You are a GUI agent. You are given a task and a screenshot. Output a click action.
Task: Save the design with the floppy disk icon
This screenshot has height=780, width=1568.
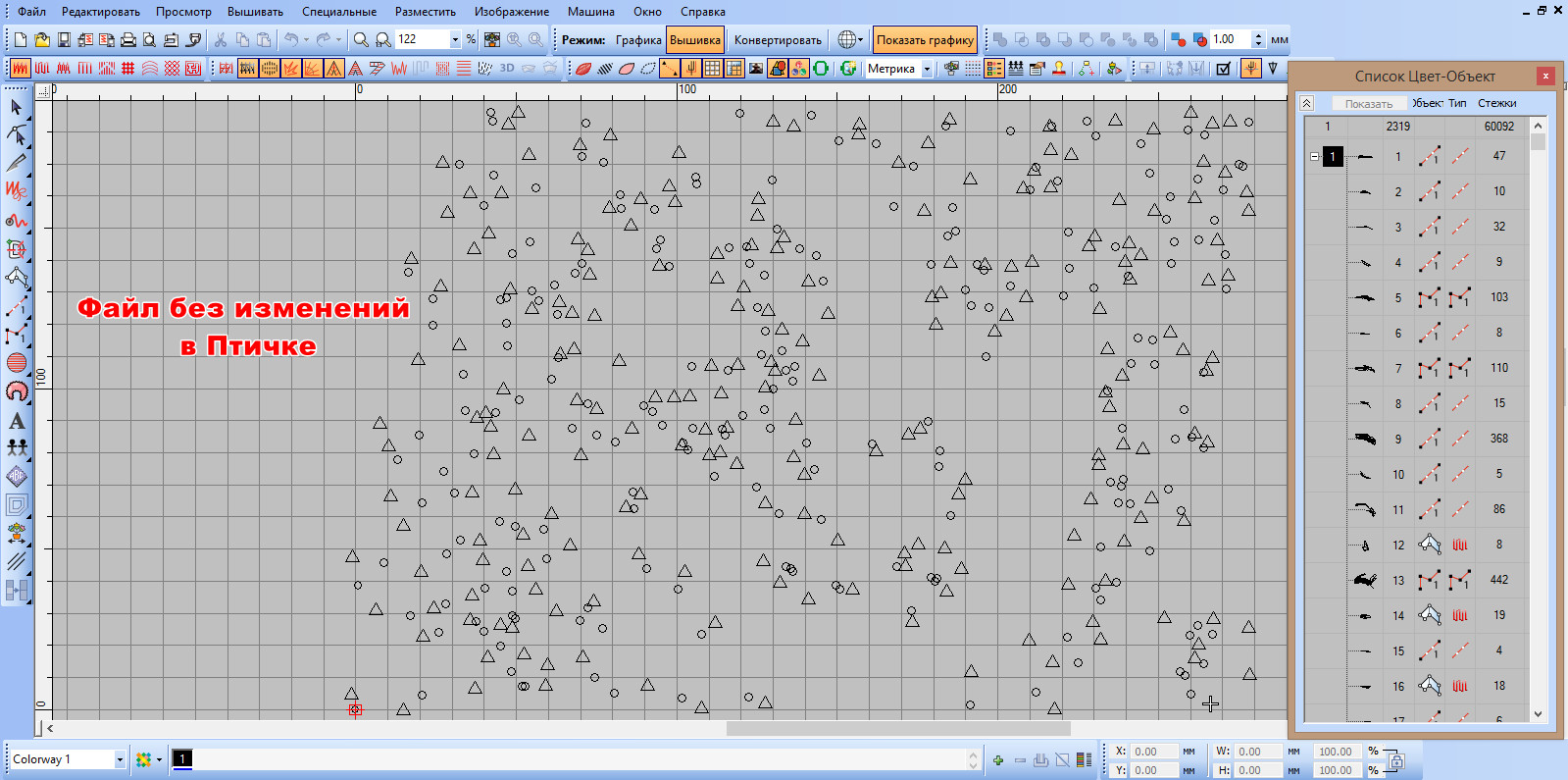63,40
